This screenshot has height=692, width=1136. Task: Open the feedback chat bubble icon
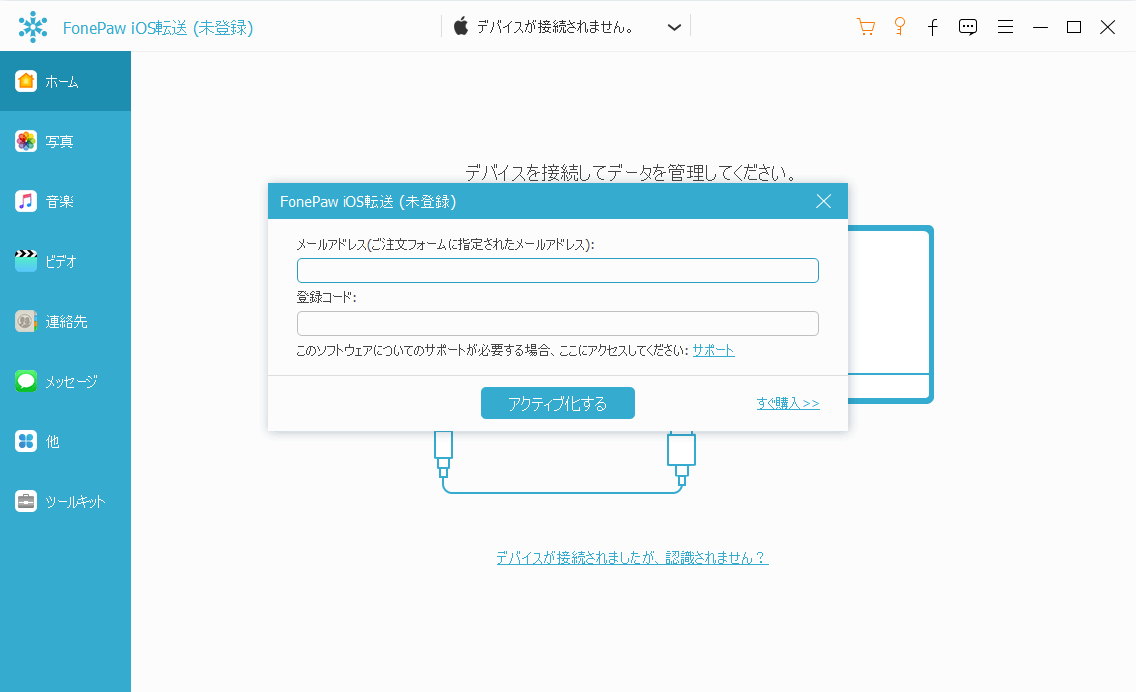click(968, 28)
